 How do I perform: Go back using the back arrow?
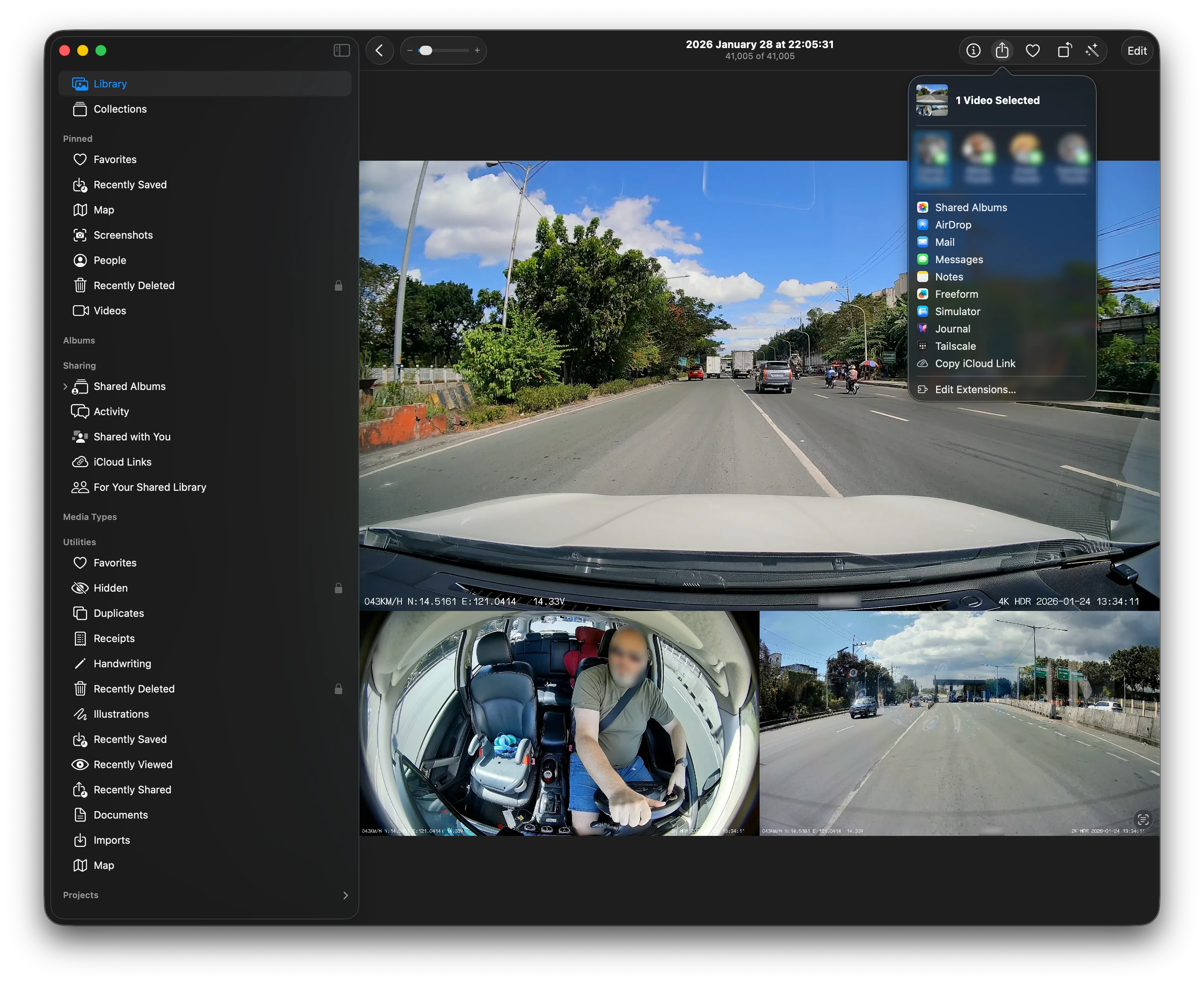click(x=380, y=50)
